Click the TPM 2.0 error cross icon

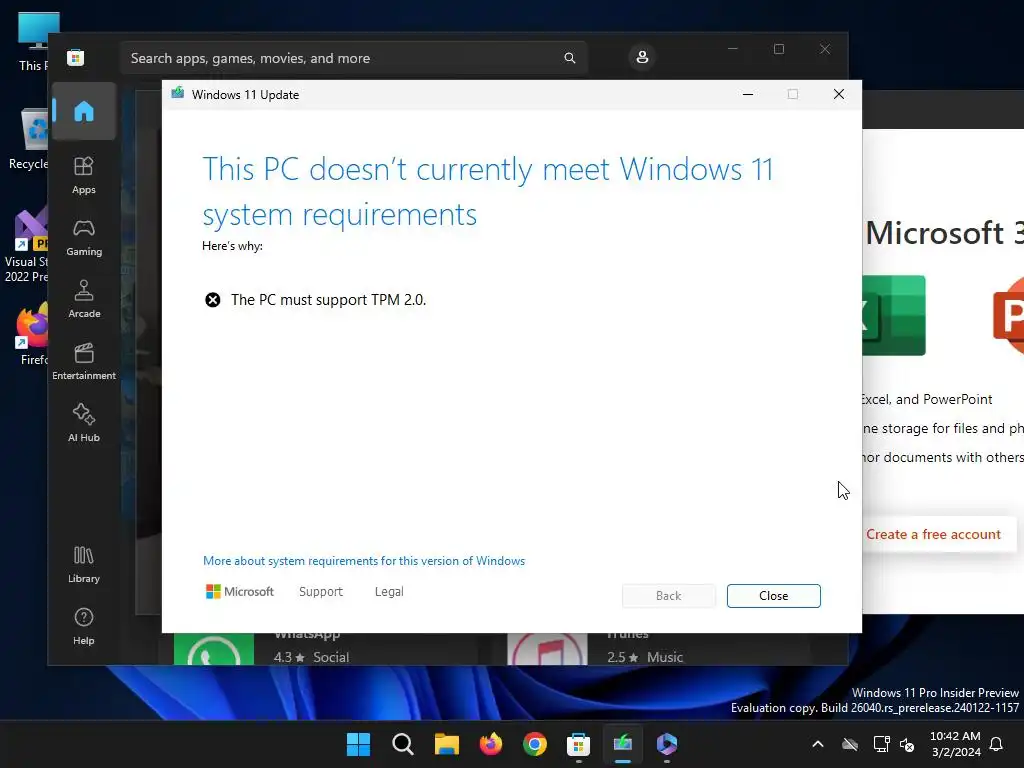coord(213,300)
